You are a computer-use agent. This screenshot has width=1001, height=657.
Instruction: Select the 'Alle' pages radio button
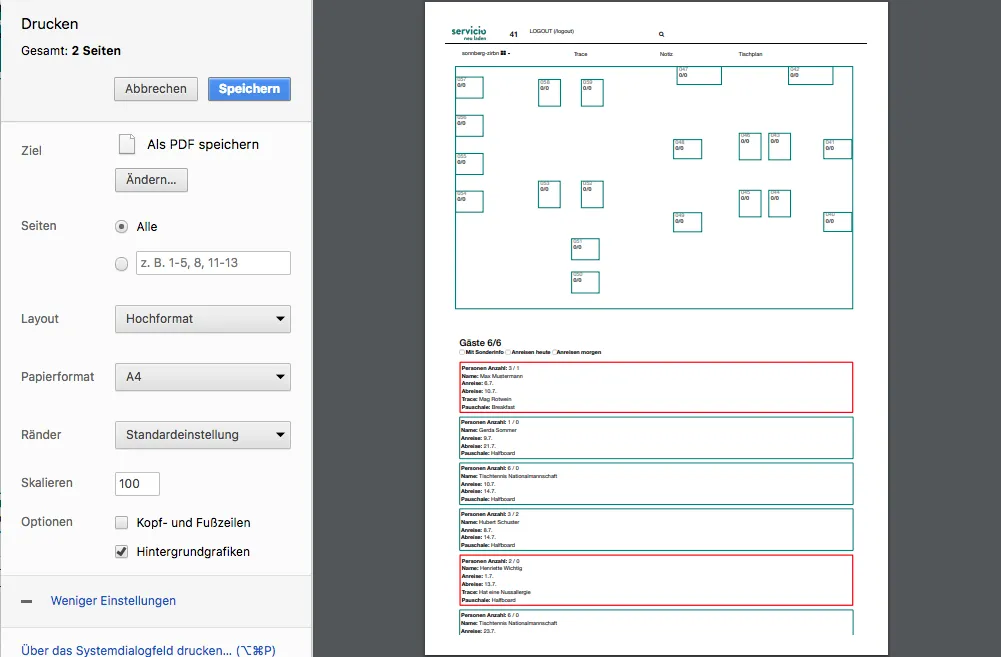(x=121, y=227)
